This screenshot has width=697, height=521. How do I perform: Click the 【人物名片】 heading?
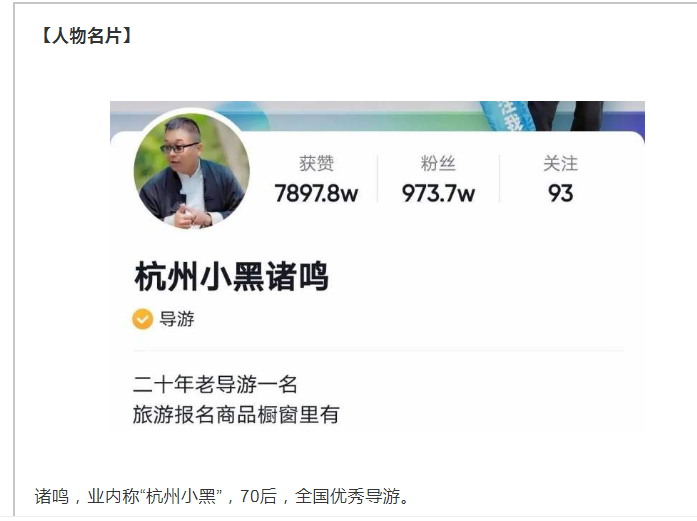(x=86, y=36)
